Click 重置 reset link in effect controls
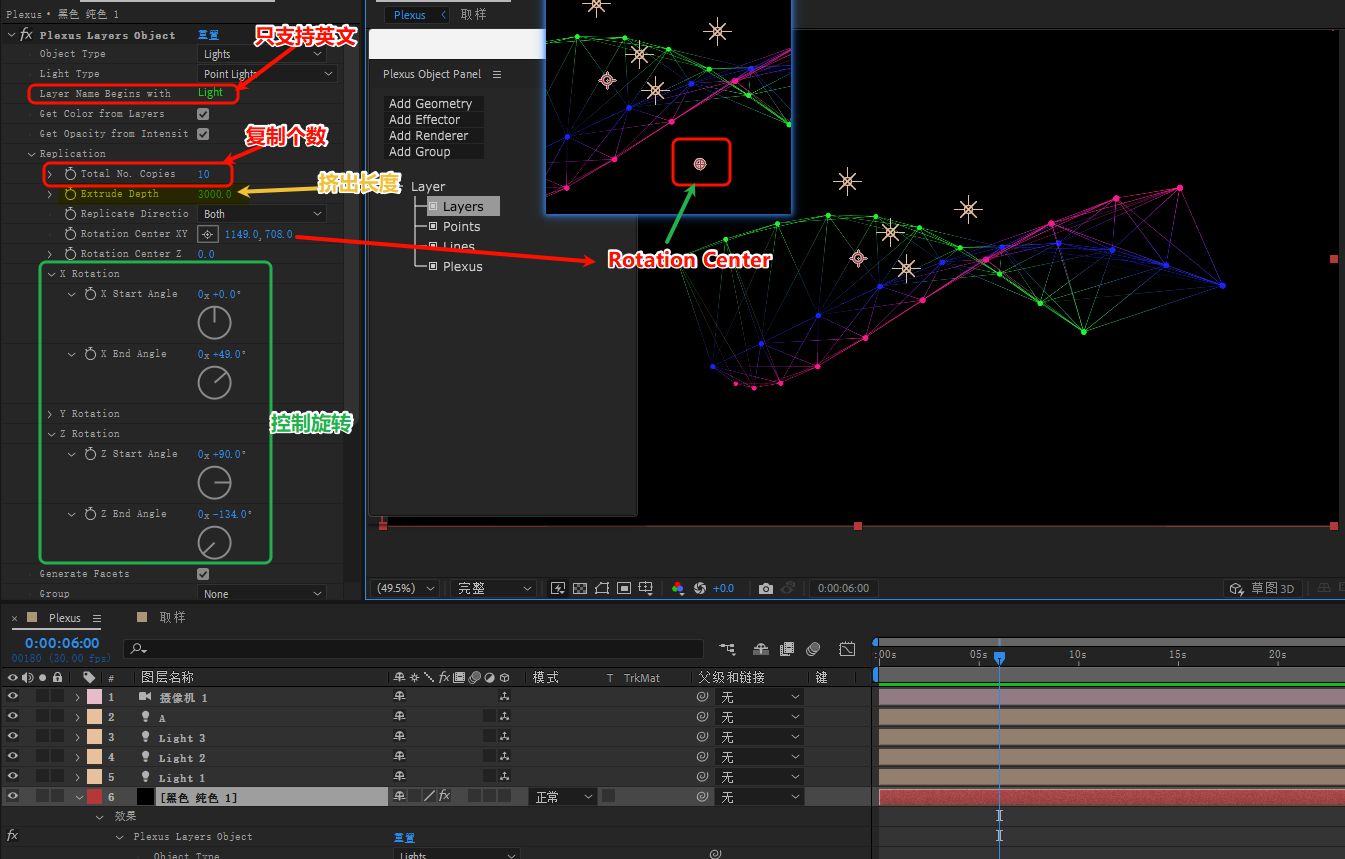This screenshot has width=1345, height=859. click(x=208, y=35)
